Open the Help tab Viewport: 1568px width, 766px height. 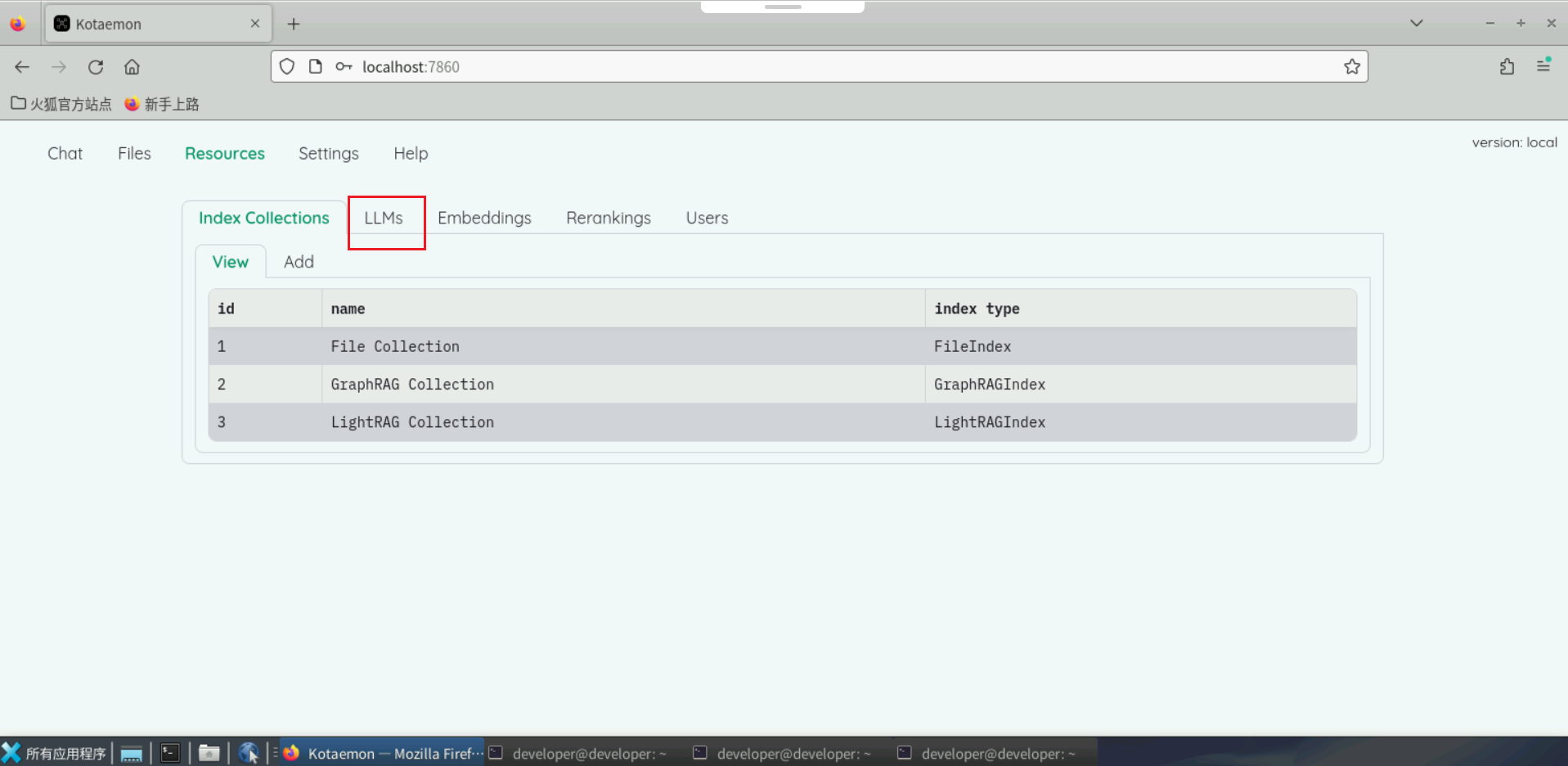pyautogui.click(x=411, y=153)
